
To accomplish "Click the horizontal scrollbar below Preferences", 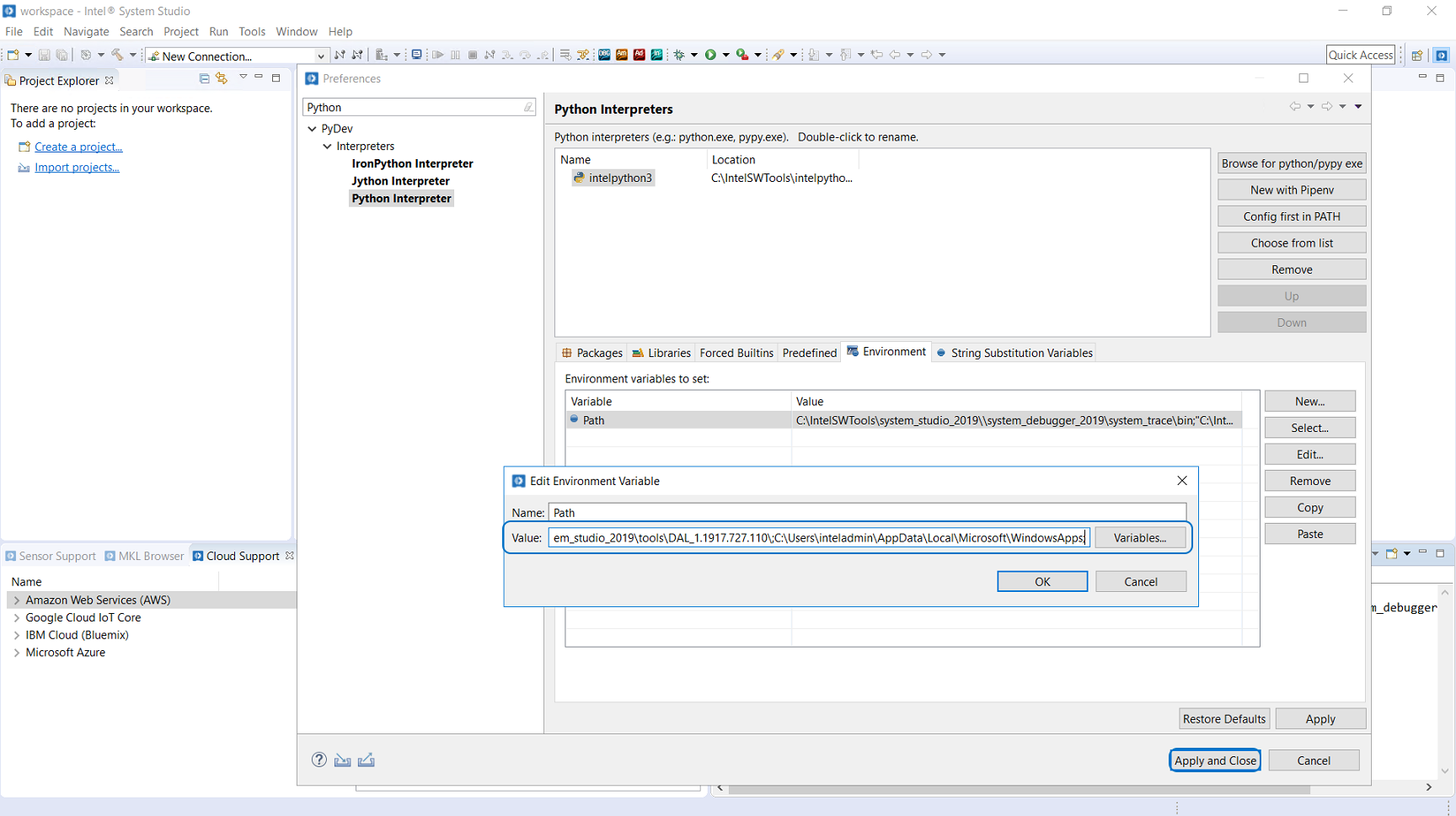I will tap(1019, 789).
